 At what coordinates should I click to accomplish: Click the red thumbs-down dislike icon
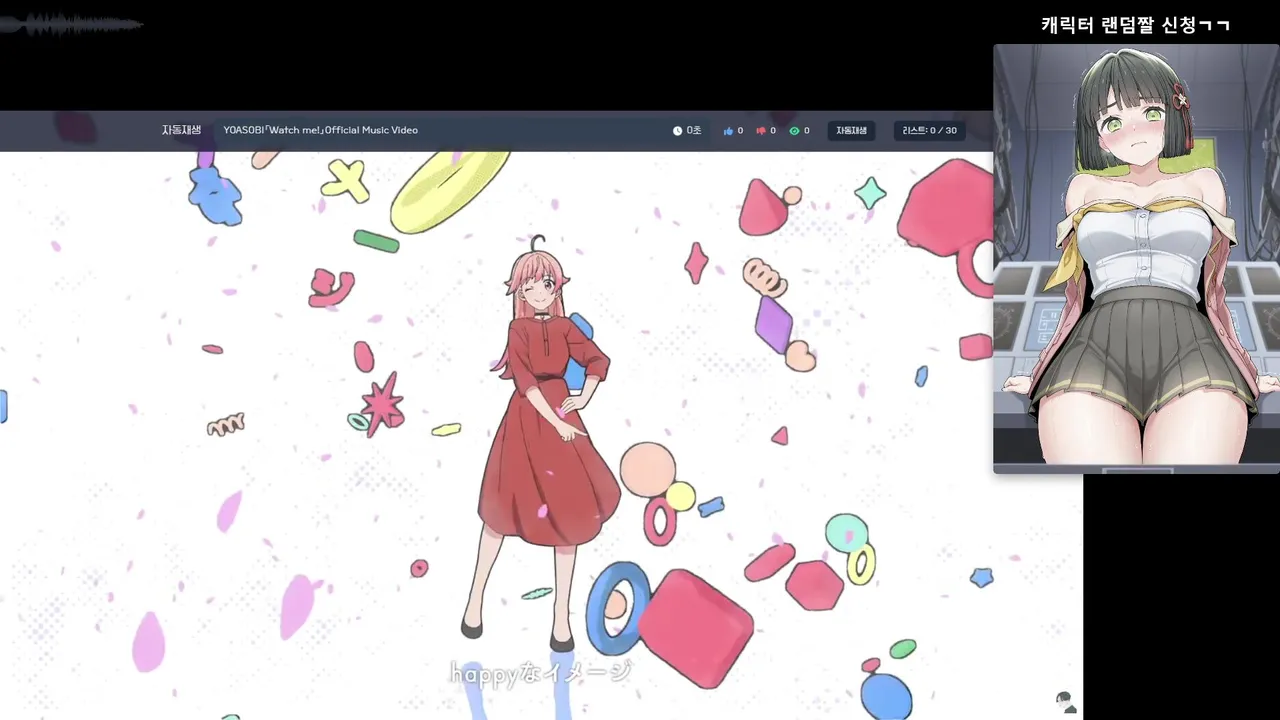point(761,131)
